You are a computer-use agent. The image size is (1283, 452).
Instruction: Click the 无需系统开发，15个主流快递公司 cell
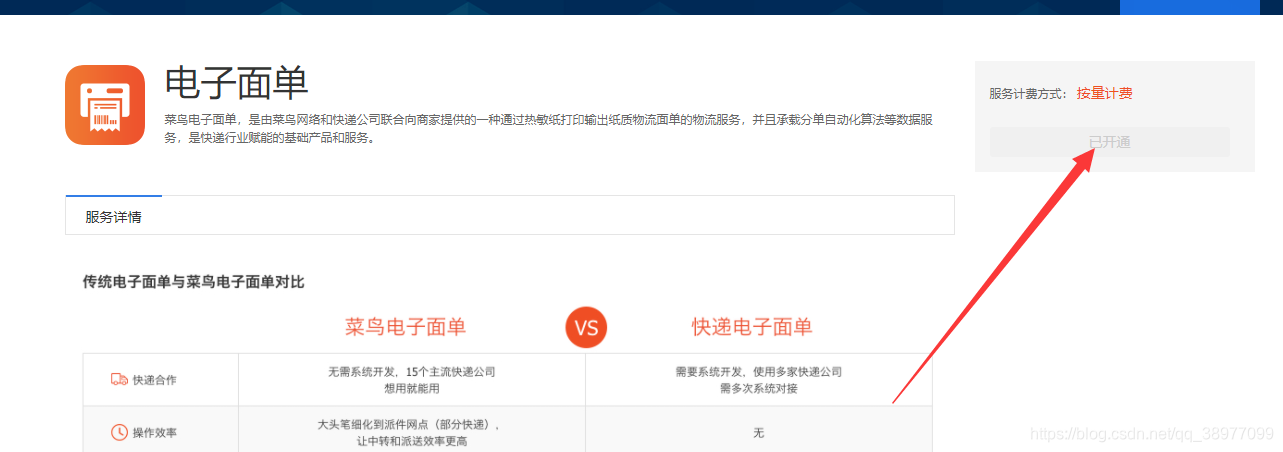412,380
